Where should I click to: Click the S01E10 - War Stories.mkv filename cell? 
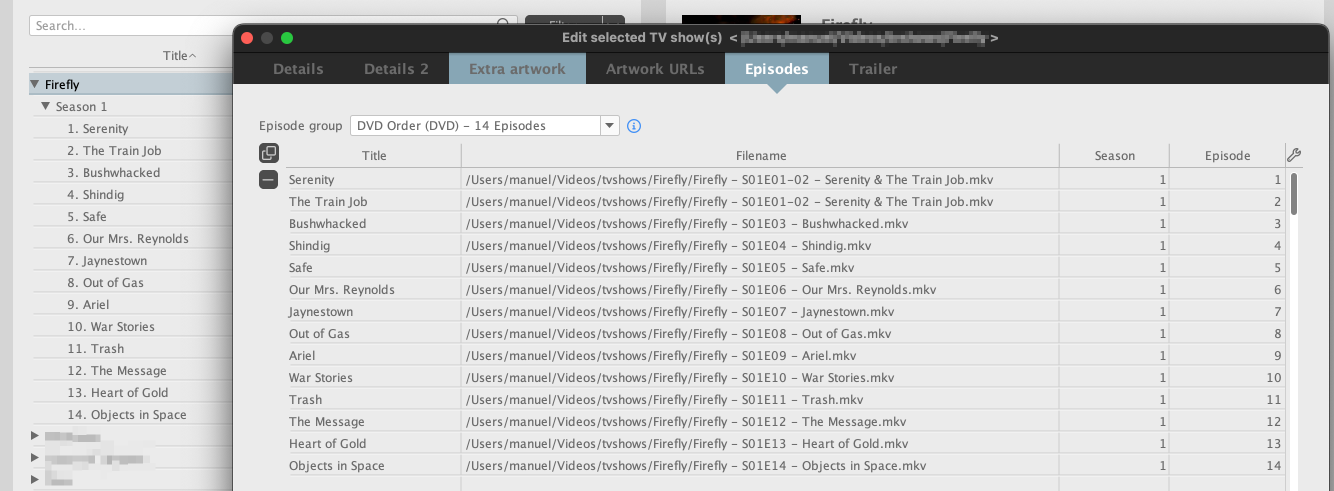pos(761,378)
